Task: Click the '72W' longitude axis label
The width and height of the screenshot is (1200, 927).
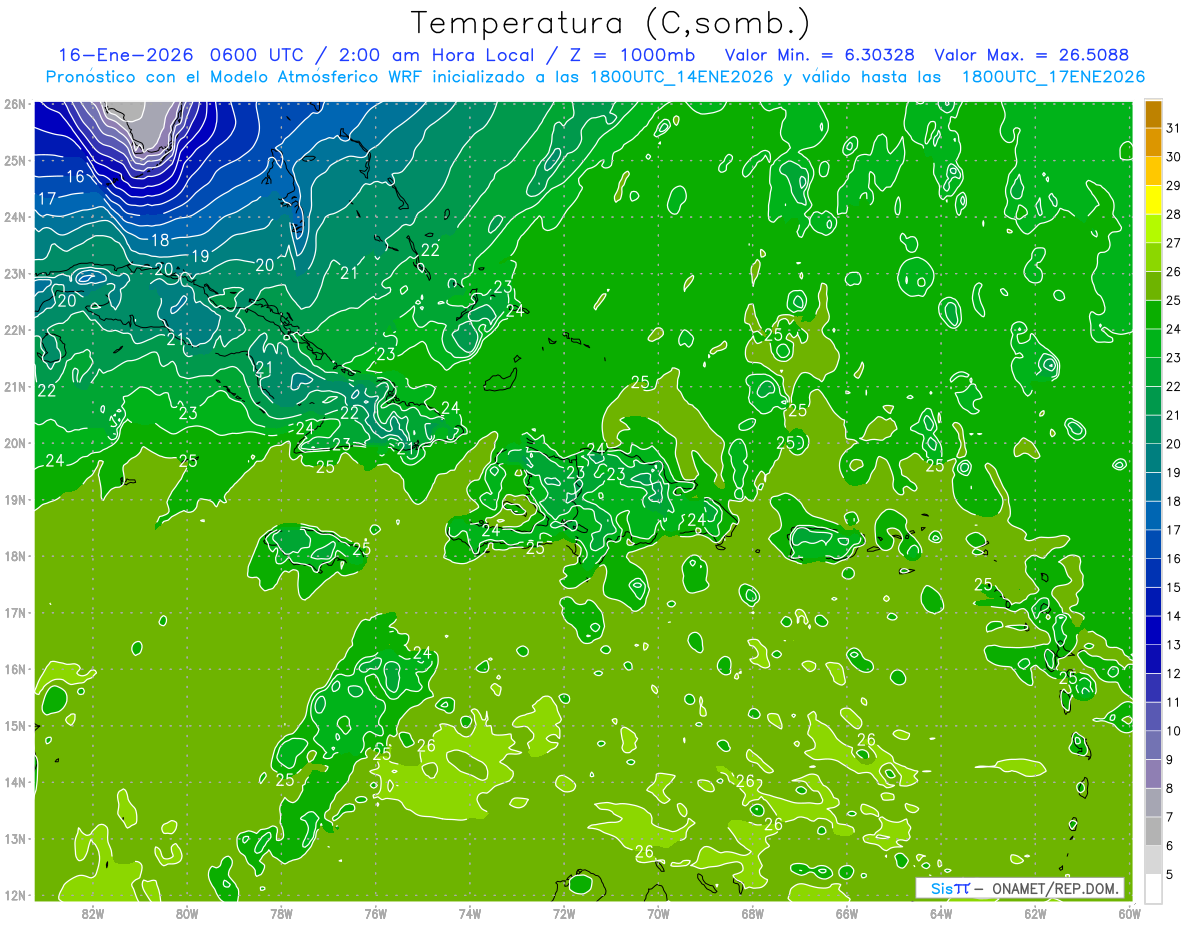Action: [x=564, y=913]
